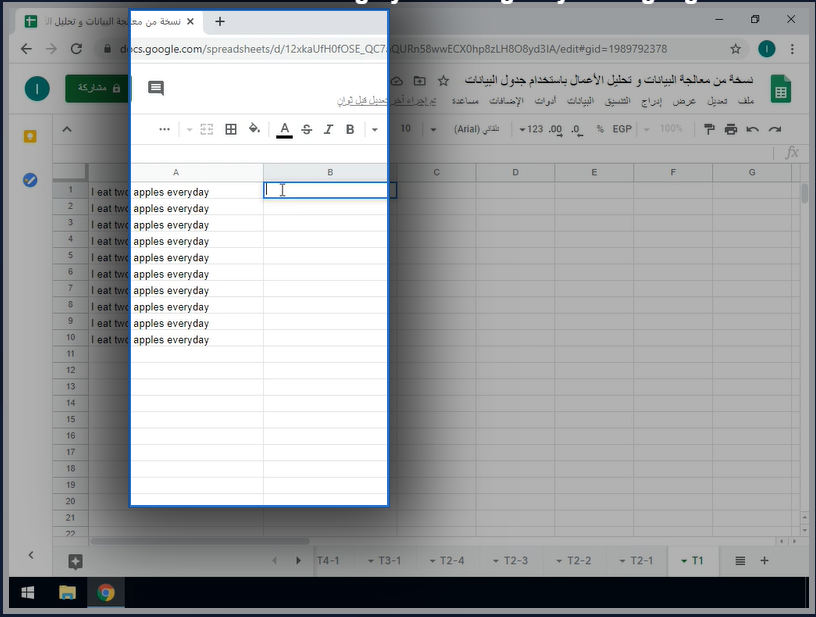Open the الإضافات (Add-ons) menu
The image size is (816, 617).
pyautogui.click(x=506, y=101)
